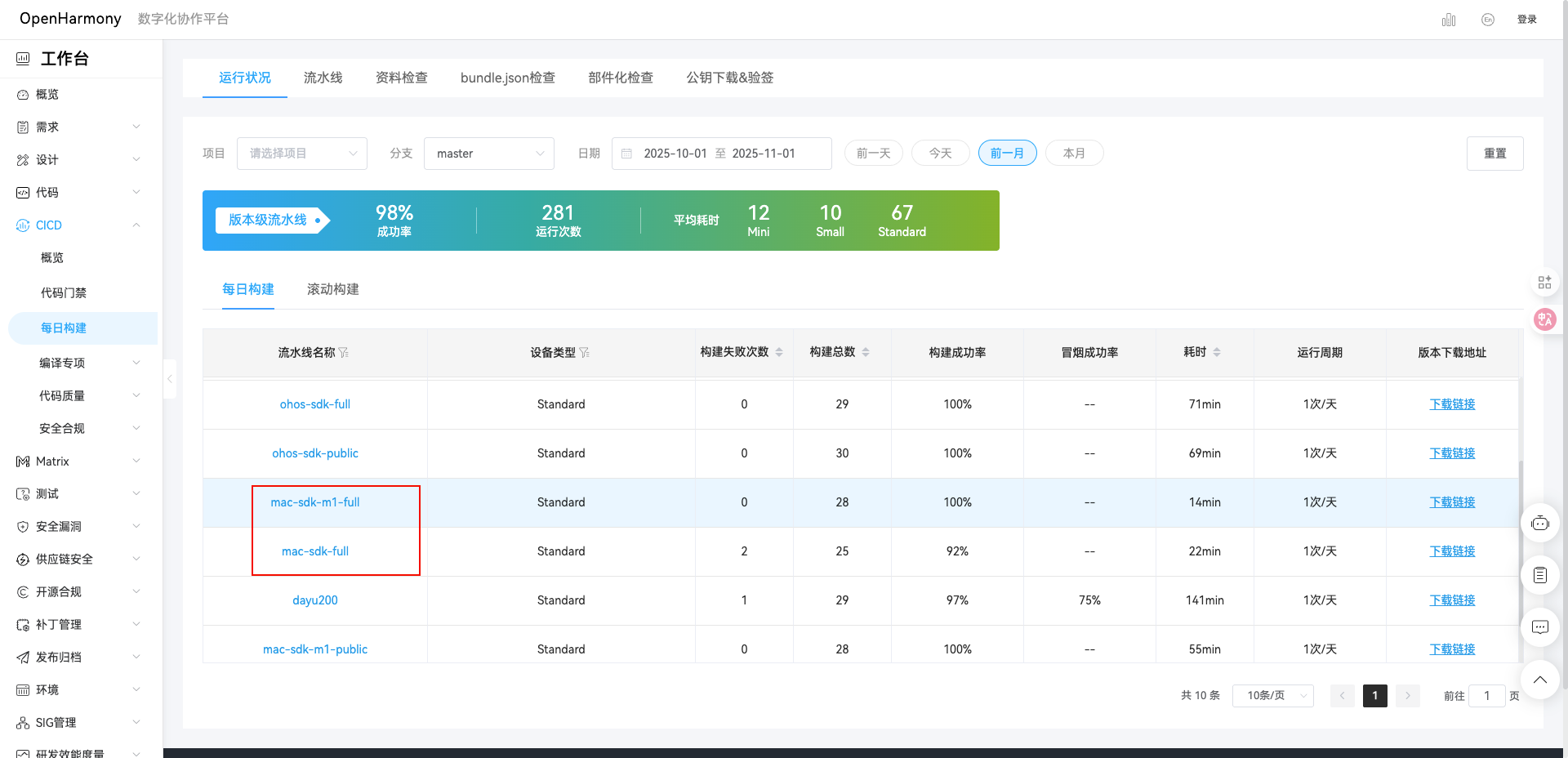The image size is (1568, 758).
Task: Switch language with the En globe icon
Action: point(1488,20)
